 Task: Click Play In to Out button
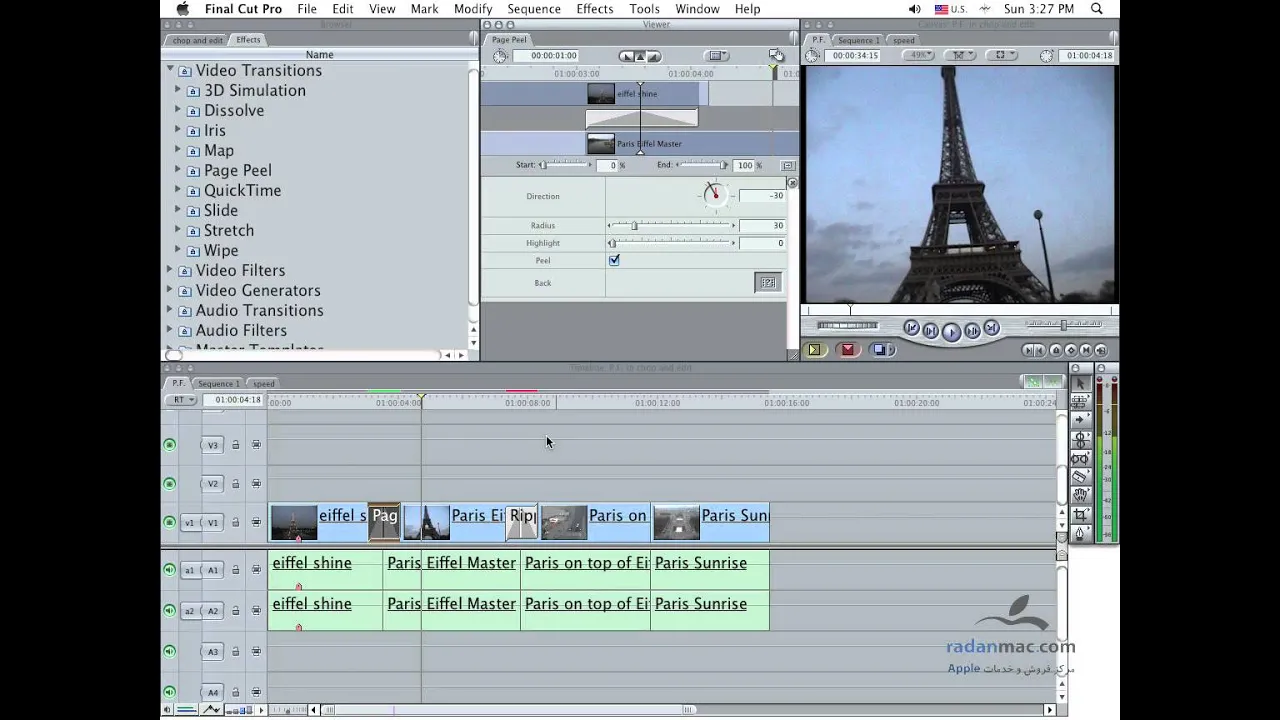tap(930, 330)
